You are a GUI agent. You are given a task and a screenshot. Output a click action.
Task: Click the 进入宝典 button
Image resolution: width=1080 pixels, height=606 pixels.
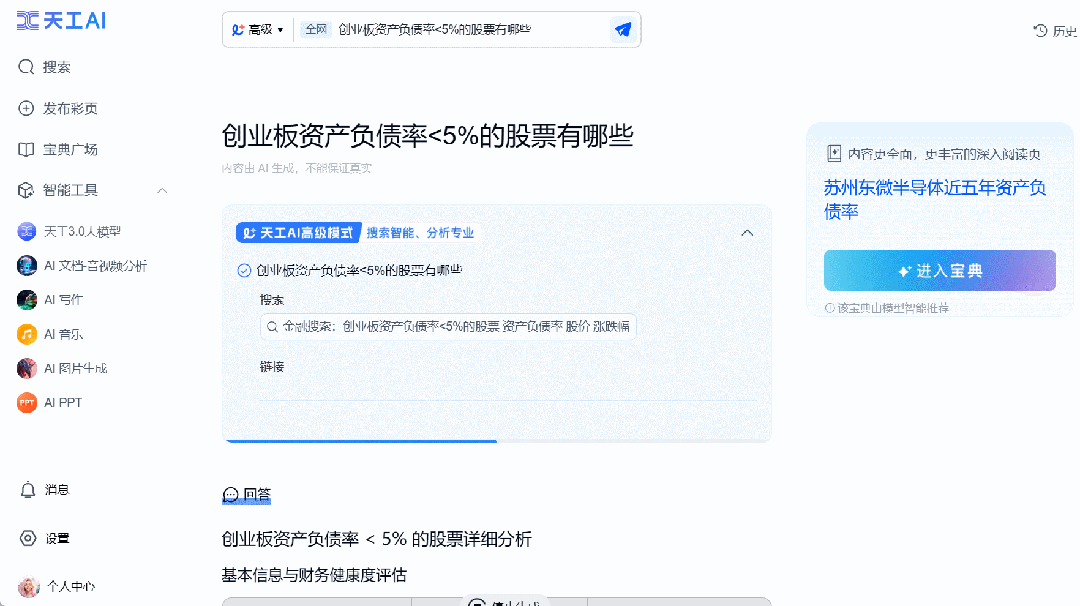(939, 270)
